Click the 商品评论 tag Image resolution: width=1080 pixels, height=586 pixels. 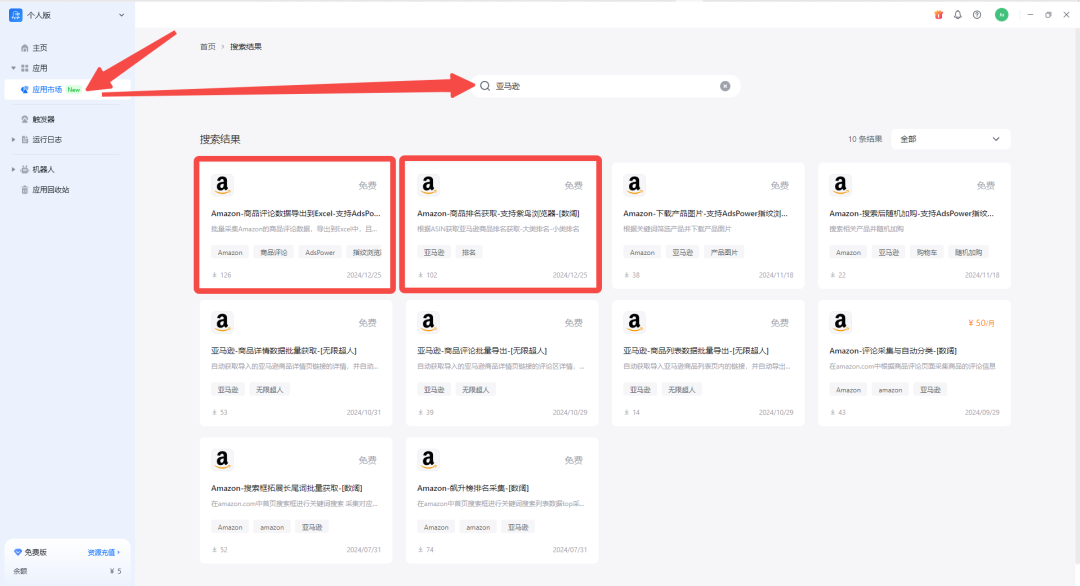[x=274, y=253]
